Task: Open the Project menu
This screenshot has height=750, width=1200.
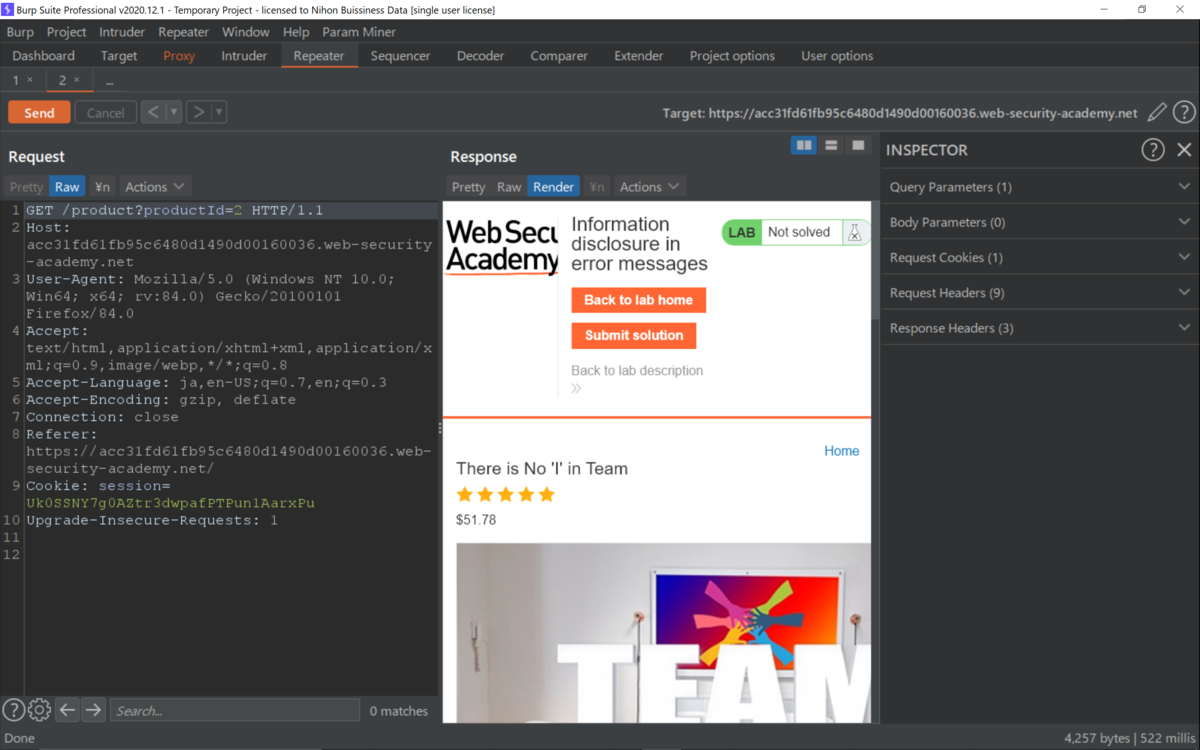Action: 67,32
